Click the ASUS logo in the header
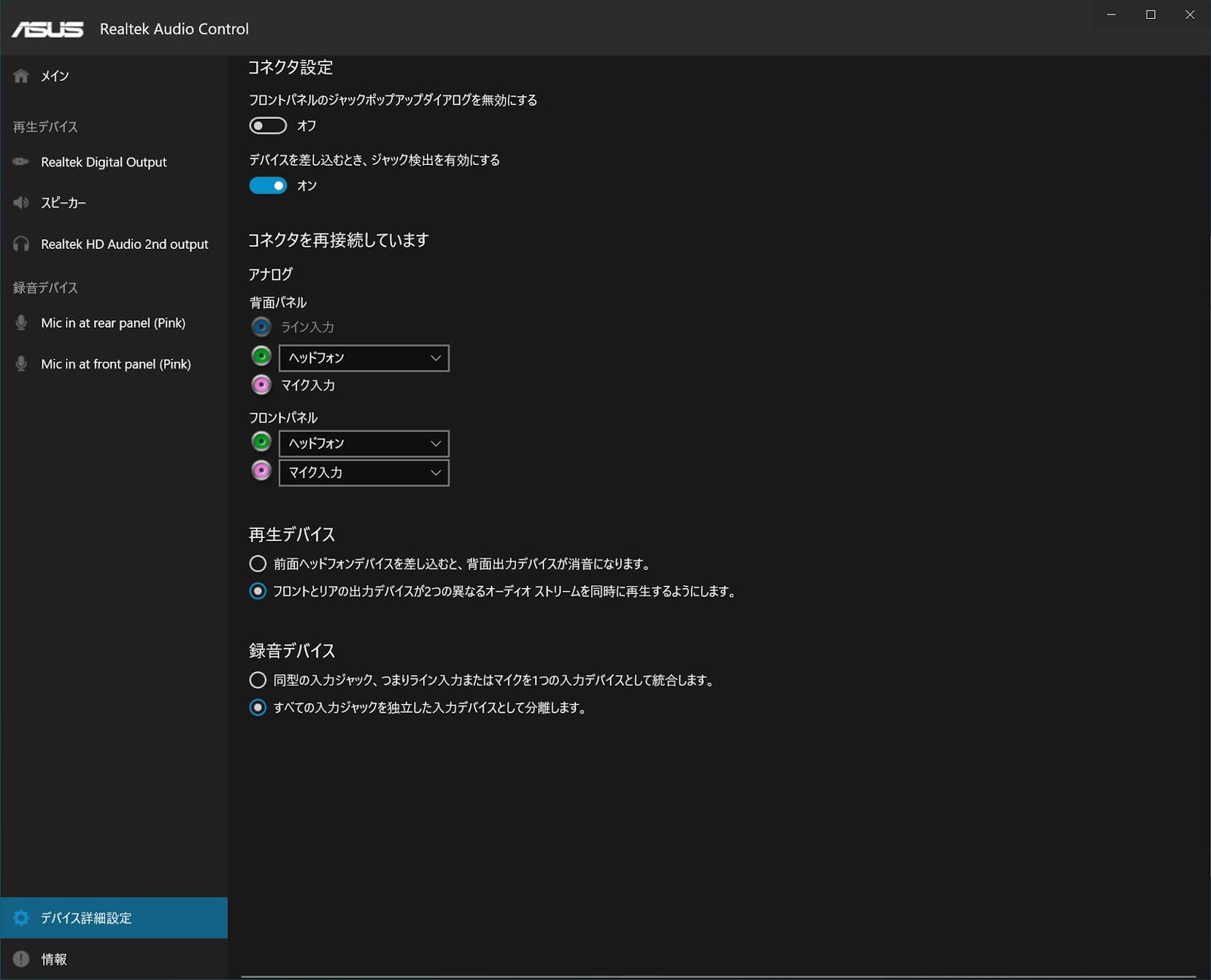Image resolution: width=1211 pixels, height=980 pixels. tap(47, 28)
